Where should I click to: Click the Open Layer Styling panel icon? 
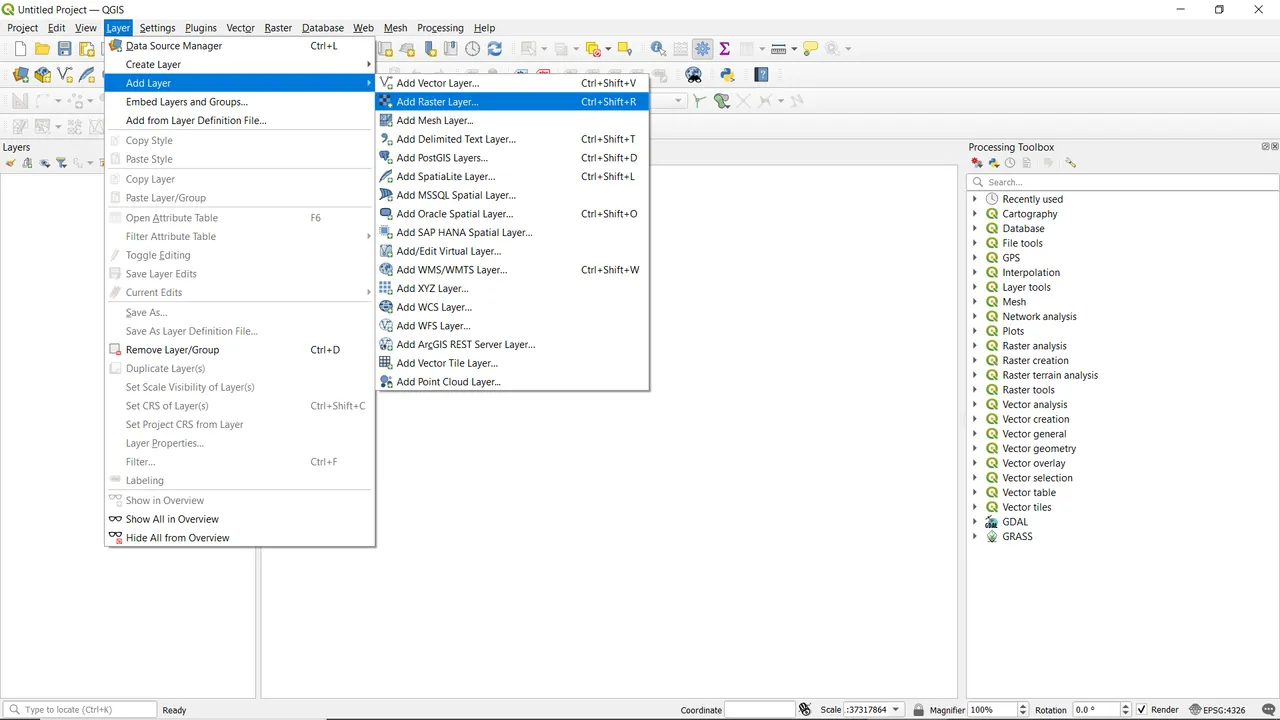pos(10,163)
